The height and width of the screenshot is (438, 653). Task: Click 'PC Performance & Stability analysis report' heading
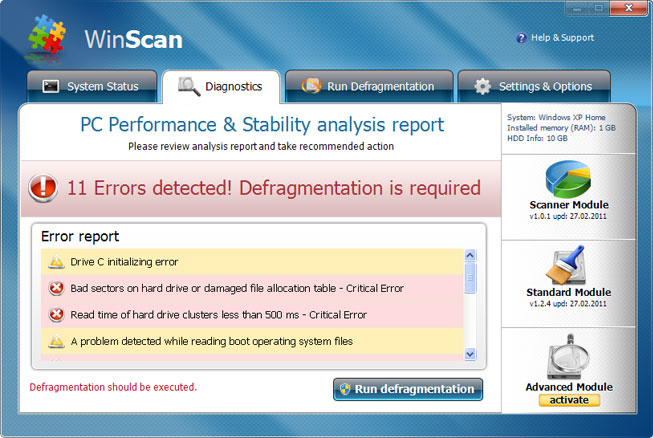coord(262,124)
